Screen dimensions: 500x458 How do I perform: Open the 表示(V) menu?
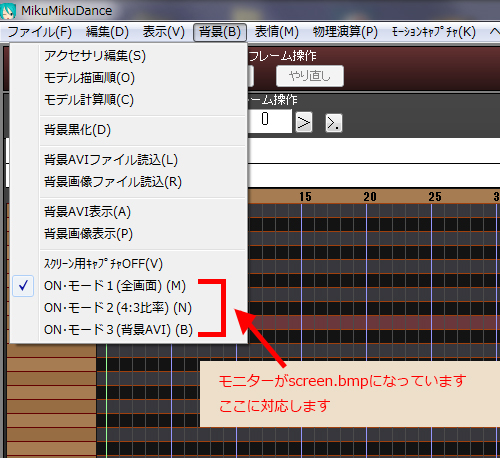[x=164, y=32]
